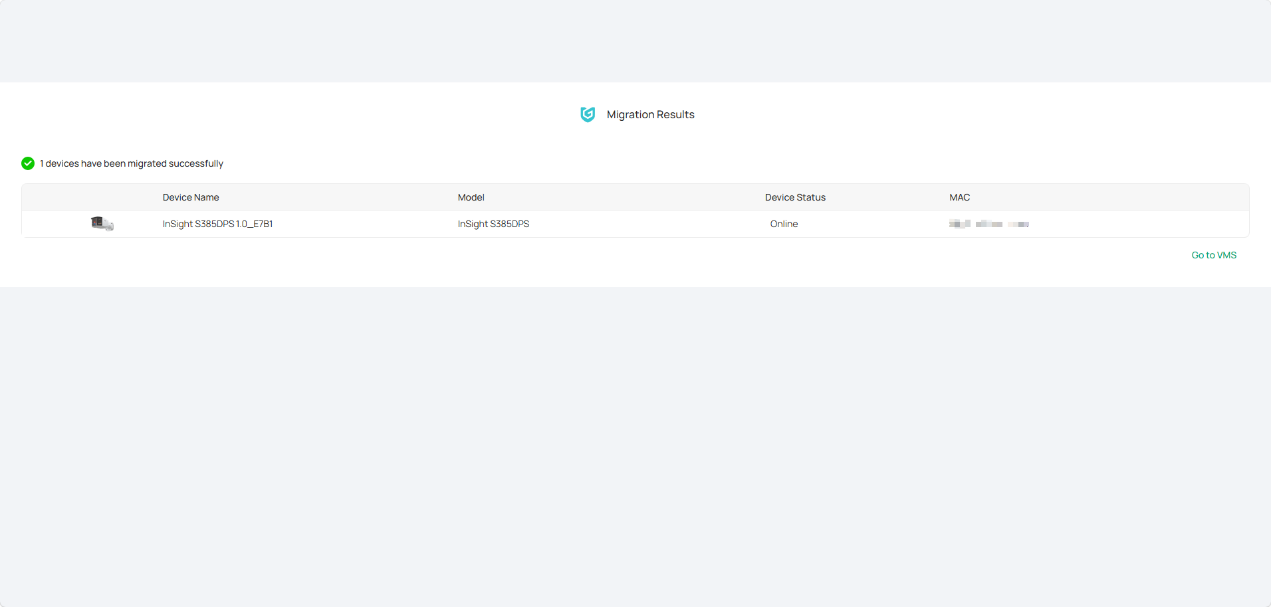Click the Device Name column header
The width and height of the screenshot is (1271, 607).
(191, 197)
